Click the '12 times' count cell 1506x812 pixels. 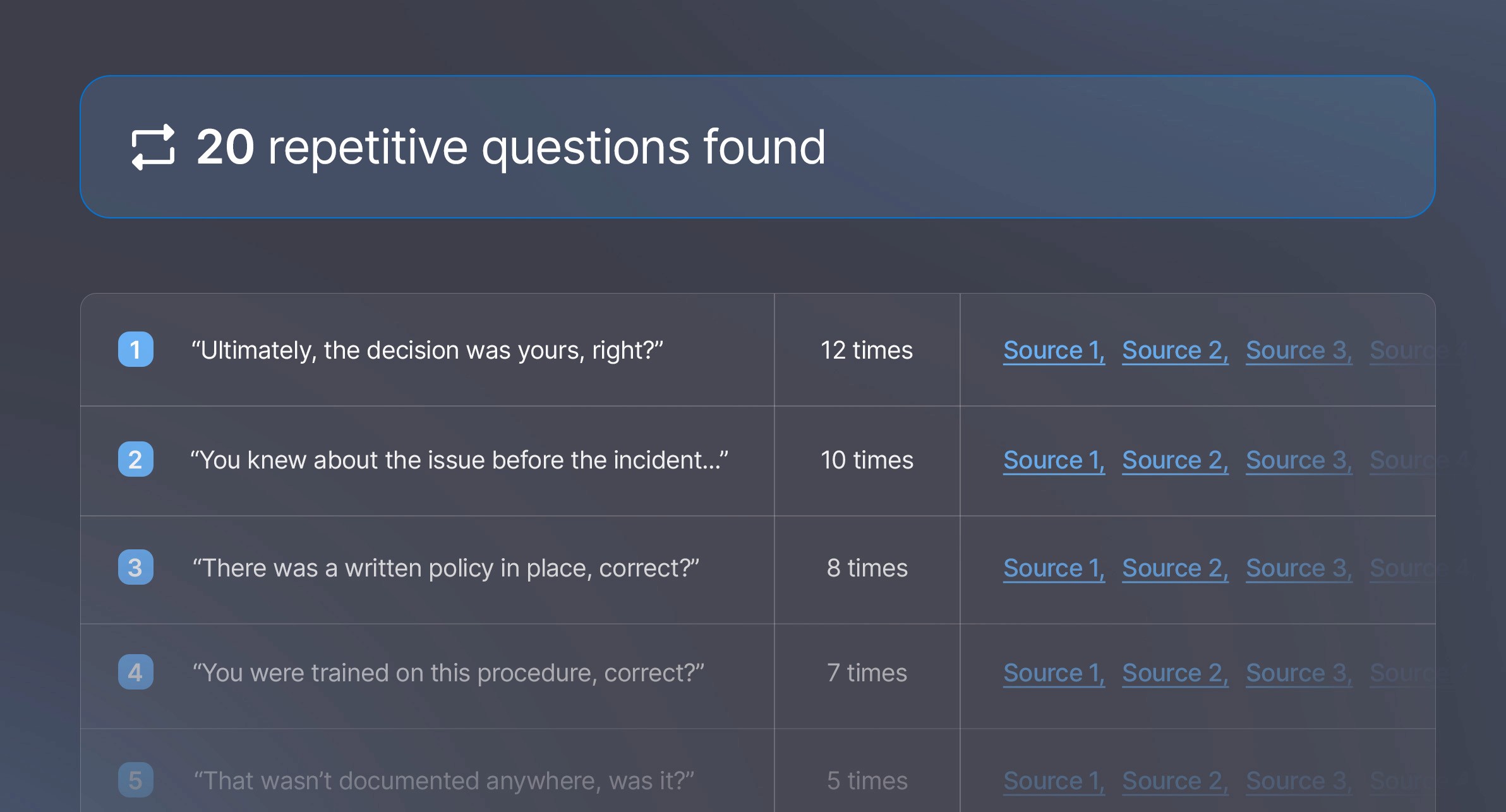tap(866, 350)
